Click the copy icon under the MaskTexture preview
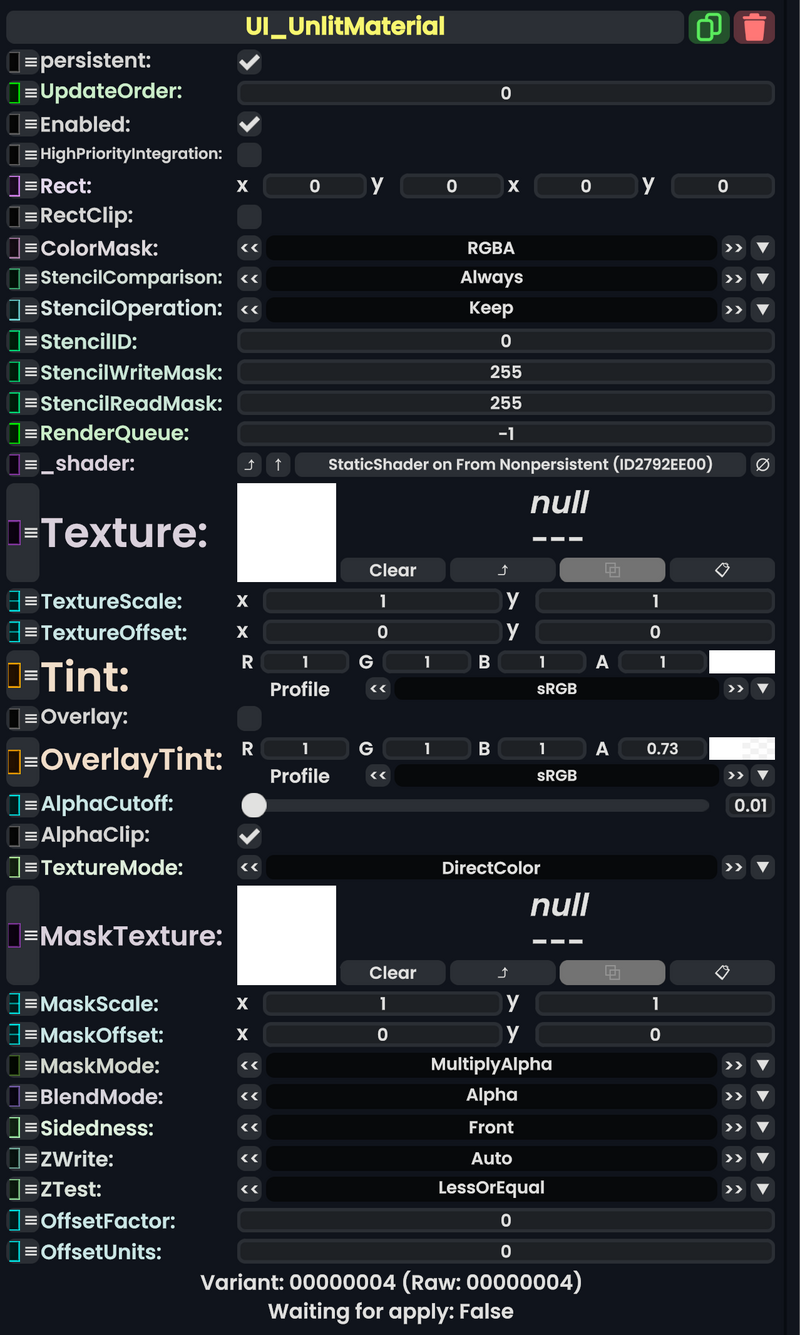 612,972
